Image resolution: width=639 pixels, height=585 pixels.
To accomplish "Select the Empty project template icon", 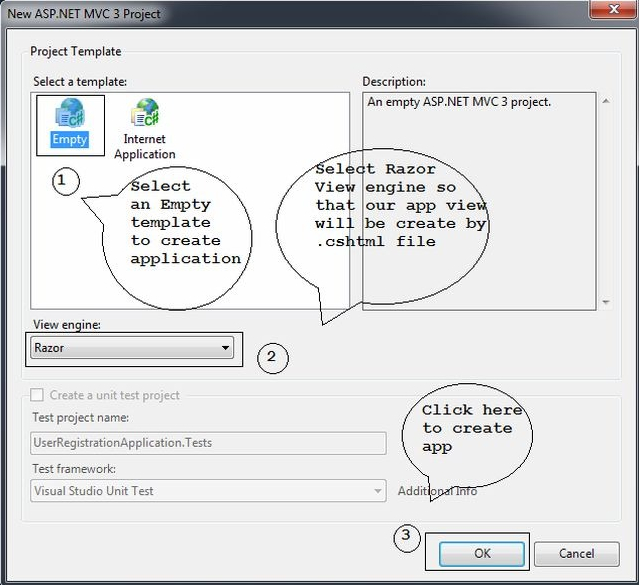I will click(70, 123).
